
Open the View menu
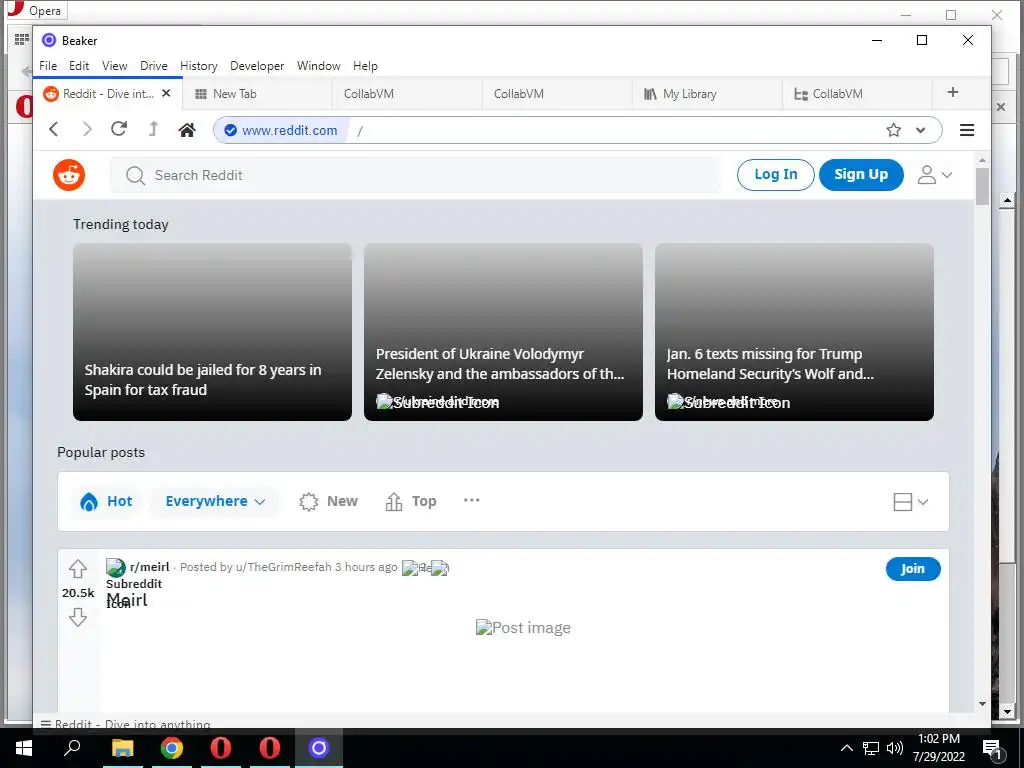pyautogui.click(x=114, y=66)
